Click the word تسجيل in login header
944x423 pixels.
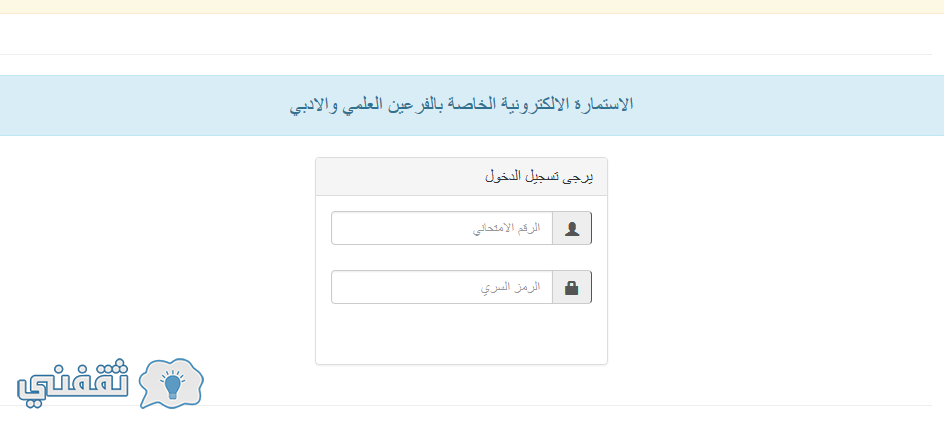click(543, 177)
